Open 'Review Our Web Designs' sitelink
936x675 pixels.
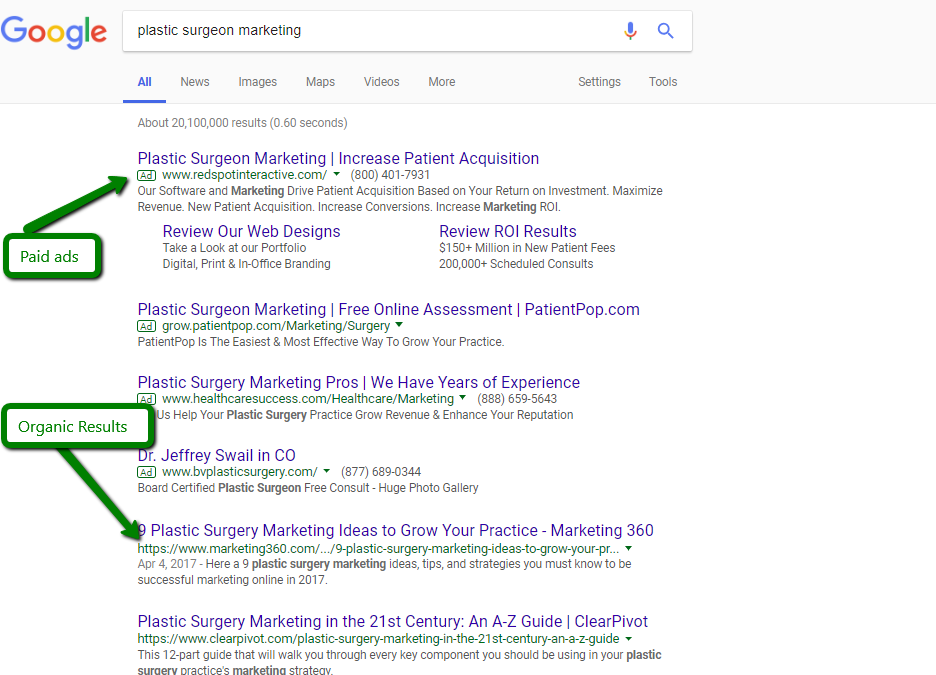click(x=251, y=232)
